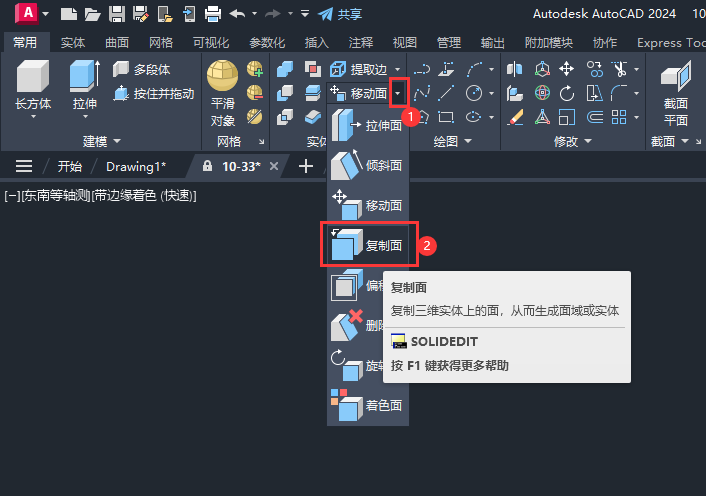Image resolution: width=706 pixels, height=496 pixels.
Task: Click the 提取边 extract edges tool
Action: tap(358, 69)
